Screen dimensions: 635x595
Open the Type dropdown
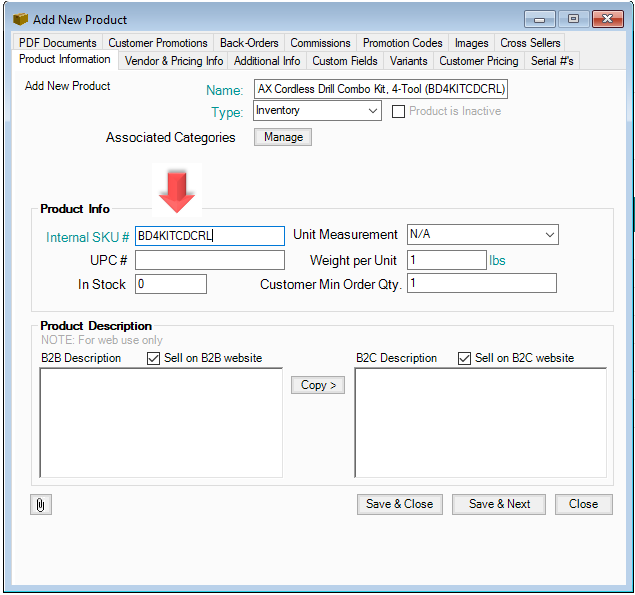tap(372, 111)
